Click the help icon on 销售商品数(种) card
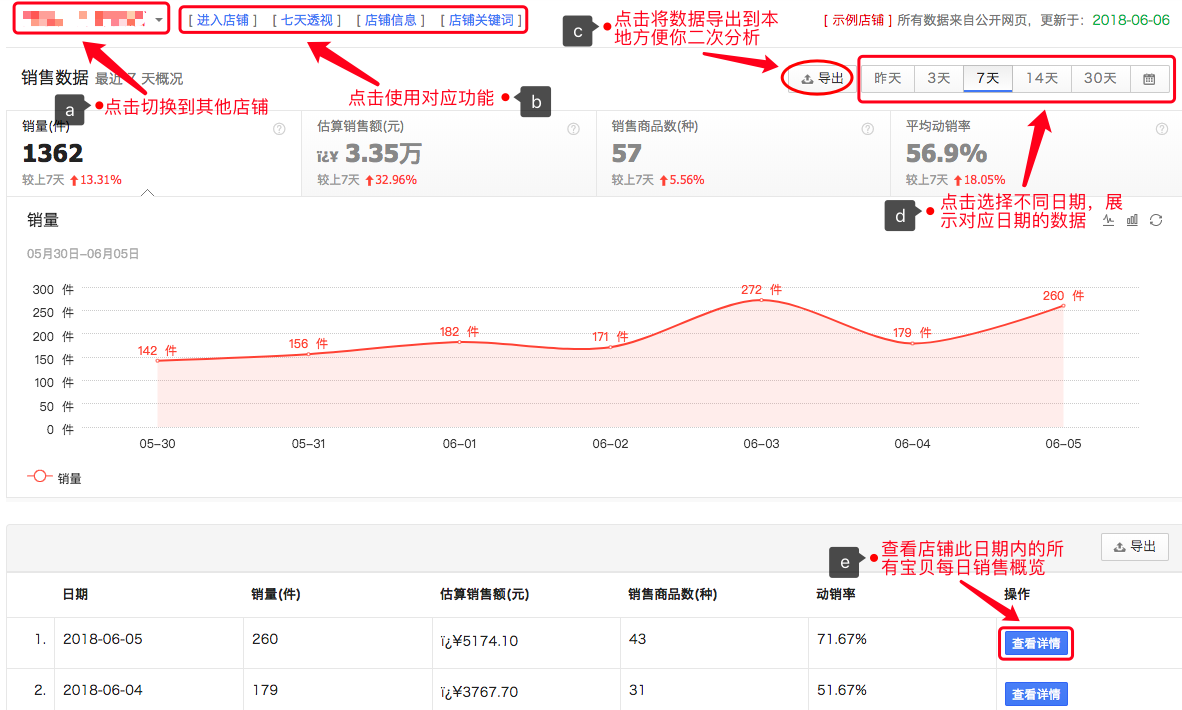The image size is (1182, 710). point(868,129)
